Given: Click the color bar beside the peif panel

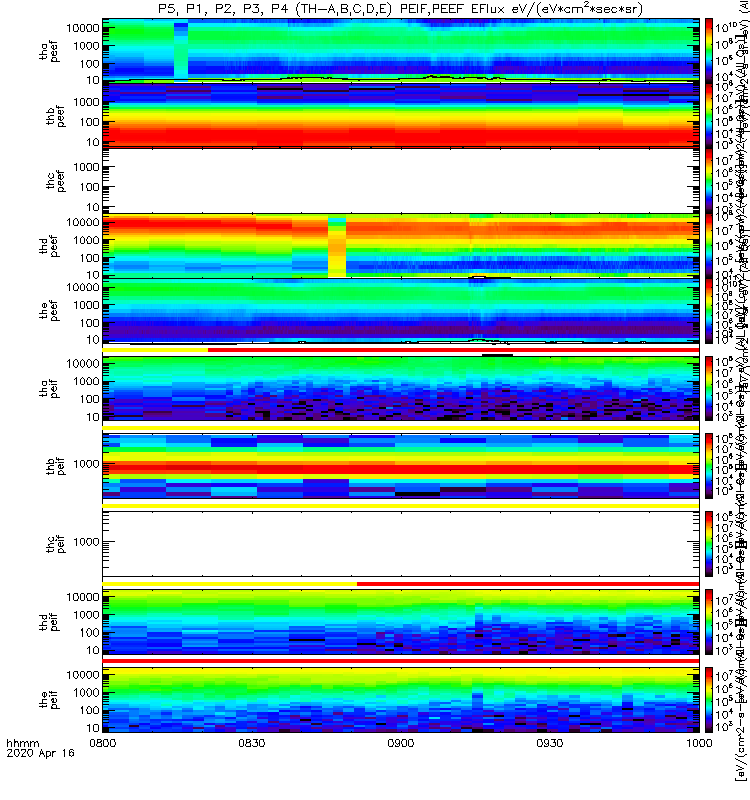Looking at the screenshot, I should [x=709, y=699].
